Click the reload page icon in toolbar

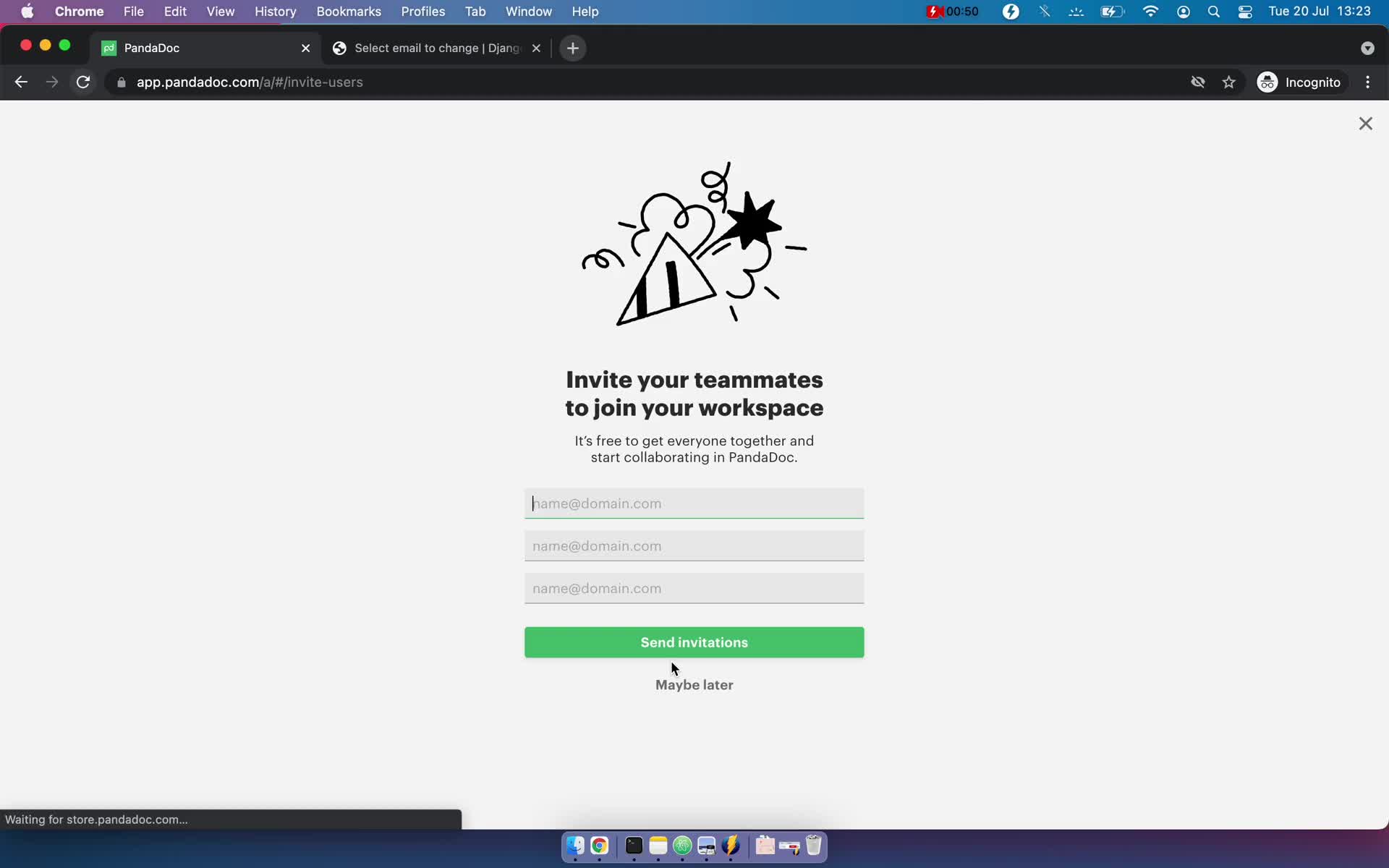click(84, 82)
